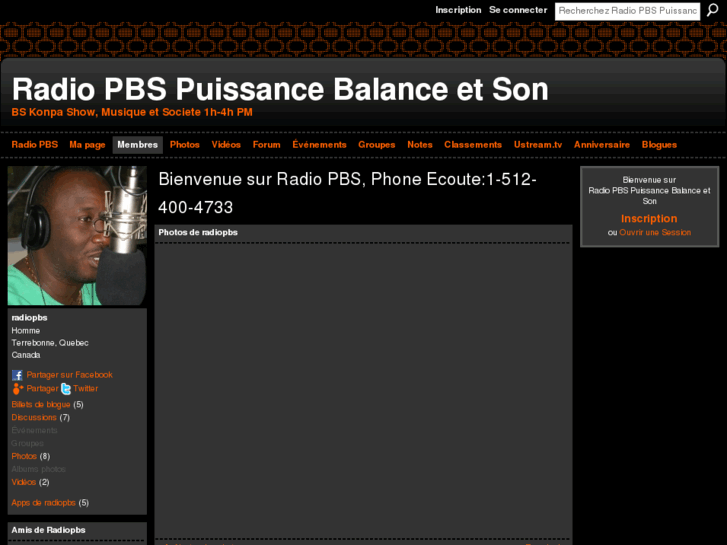Click the orange Partager person icon
727x545 pixels.
pyautogui.click(x=18, y=389)
